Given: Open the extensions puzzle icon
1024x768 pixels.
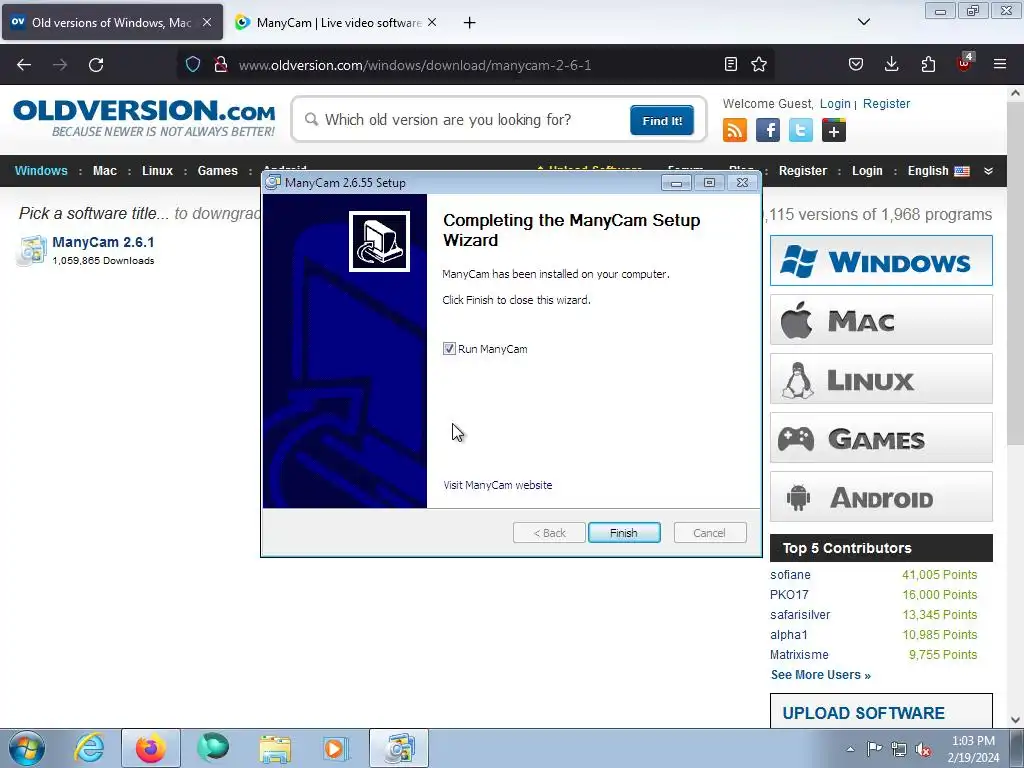Looking at the screenshot, I should pos(928,64).
